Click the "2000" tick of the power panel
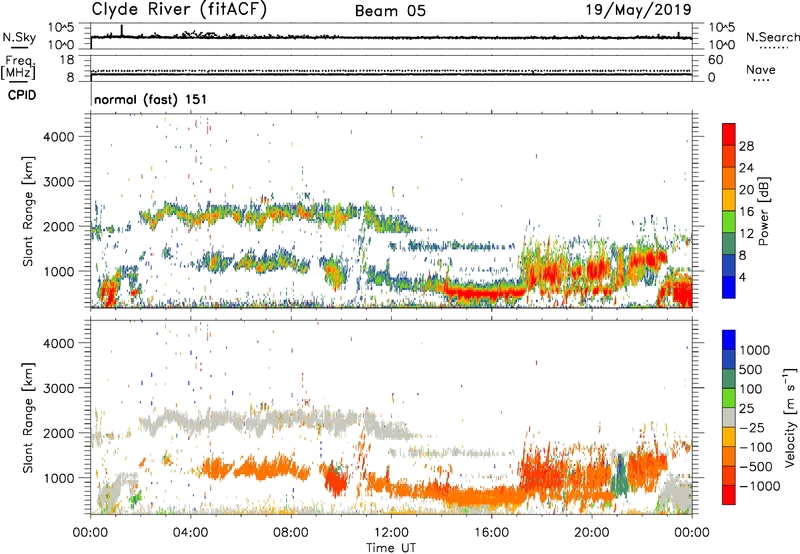This screenshot has height=554, width=800. click(59, 226)
